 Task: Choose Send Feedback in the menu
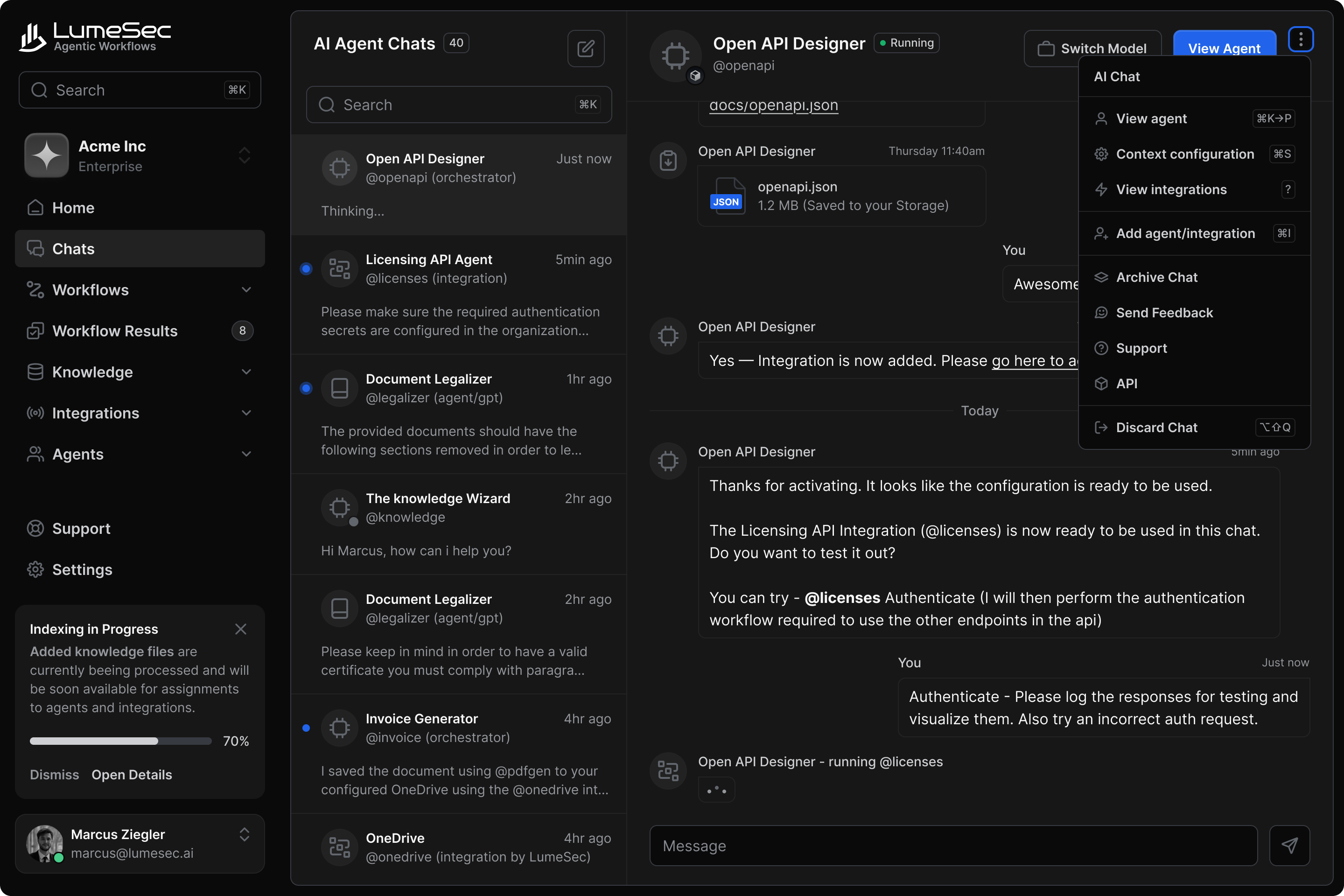pos(1194,313)
